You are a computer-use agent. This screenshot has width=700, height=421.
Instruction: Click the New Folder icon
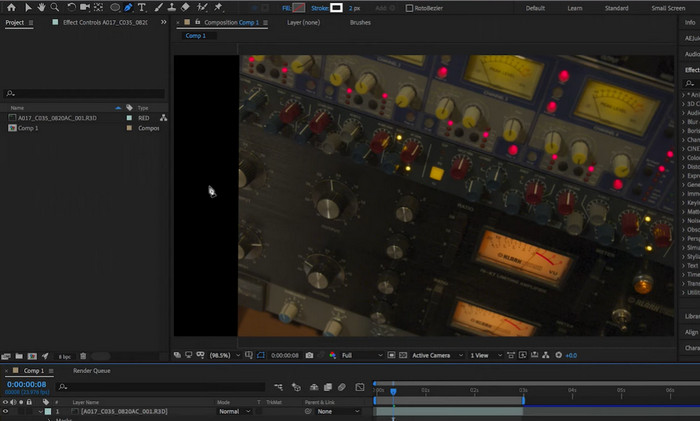pos(19,356)
